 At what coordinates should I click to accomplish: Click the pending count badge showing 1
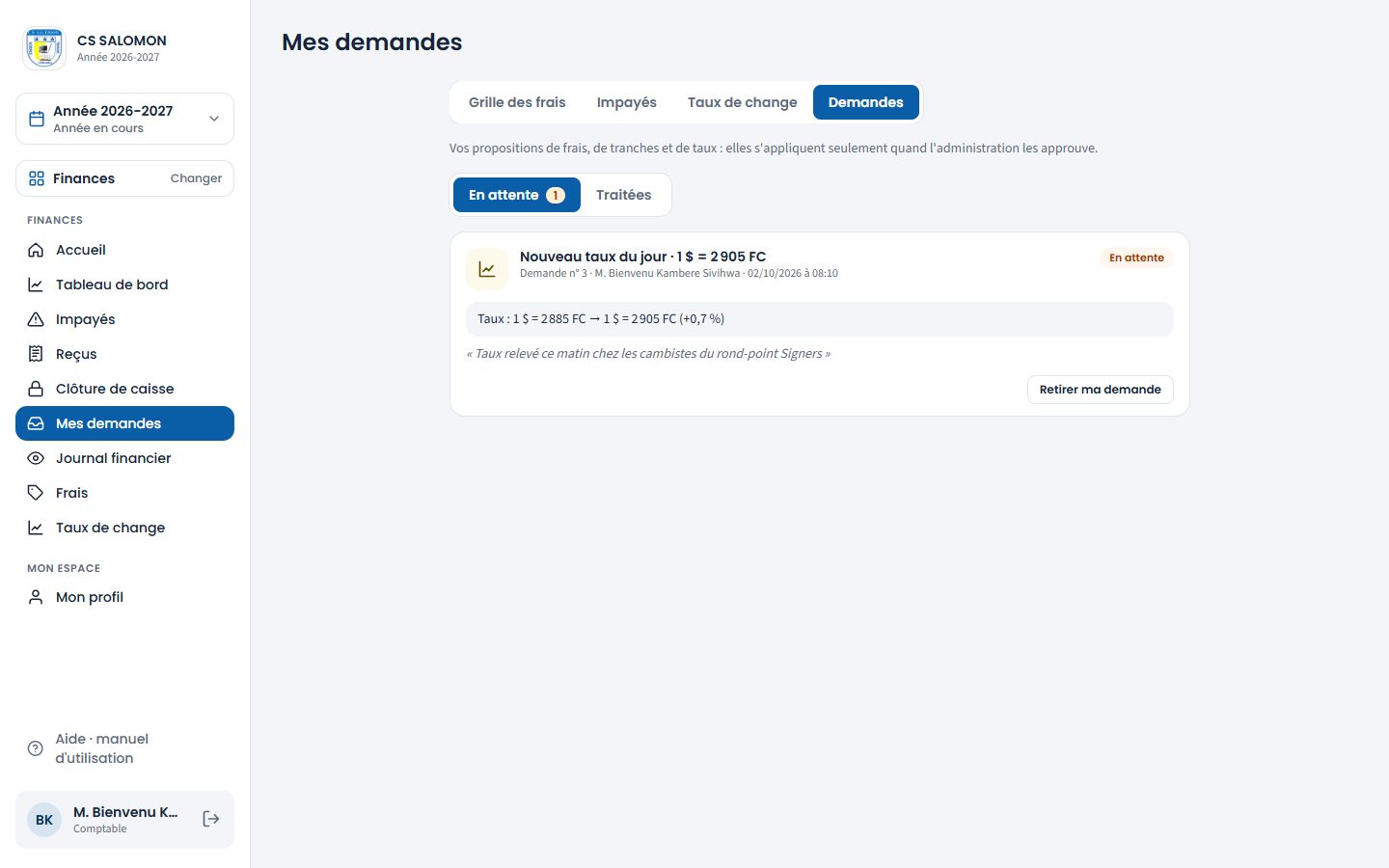(x=556, y=195)
